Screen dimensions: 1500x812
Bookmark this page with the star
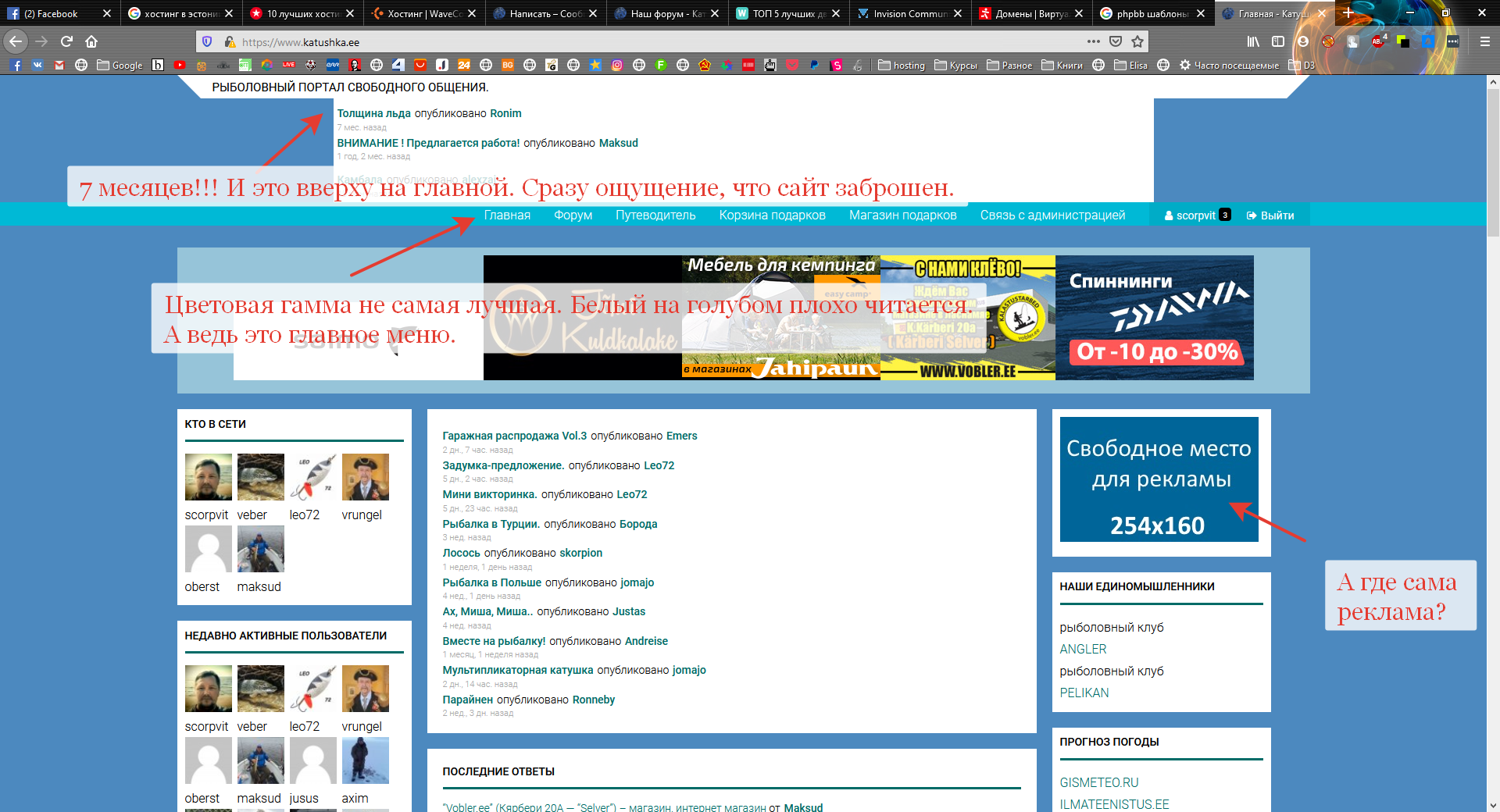click(x=1137, y=41)
